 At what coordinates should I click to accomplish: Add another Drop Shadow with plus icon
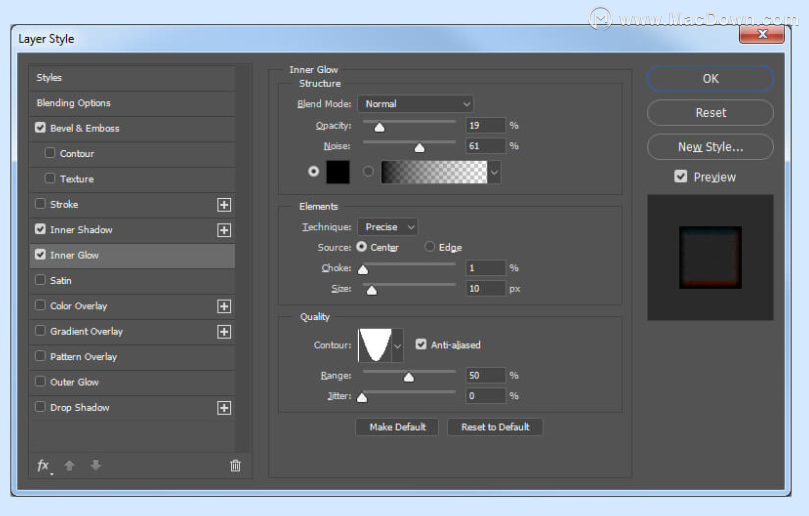click(224, 408)
